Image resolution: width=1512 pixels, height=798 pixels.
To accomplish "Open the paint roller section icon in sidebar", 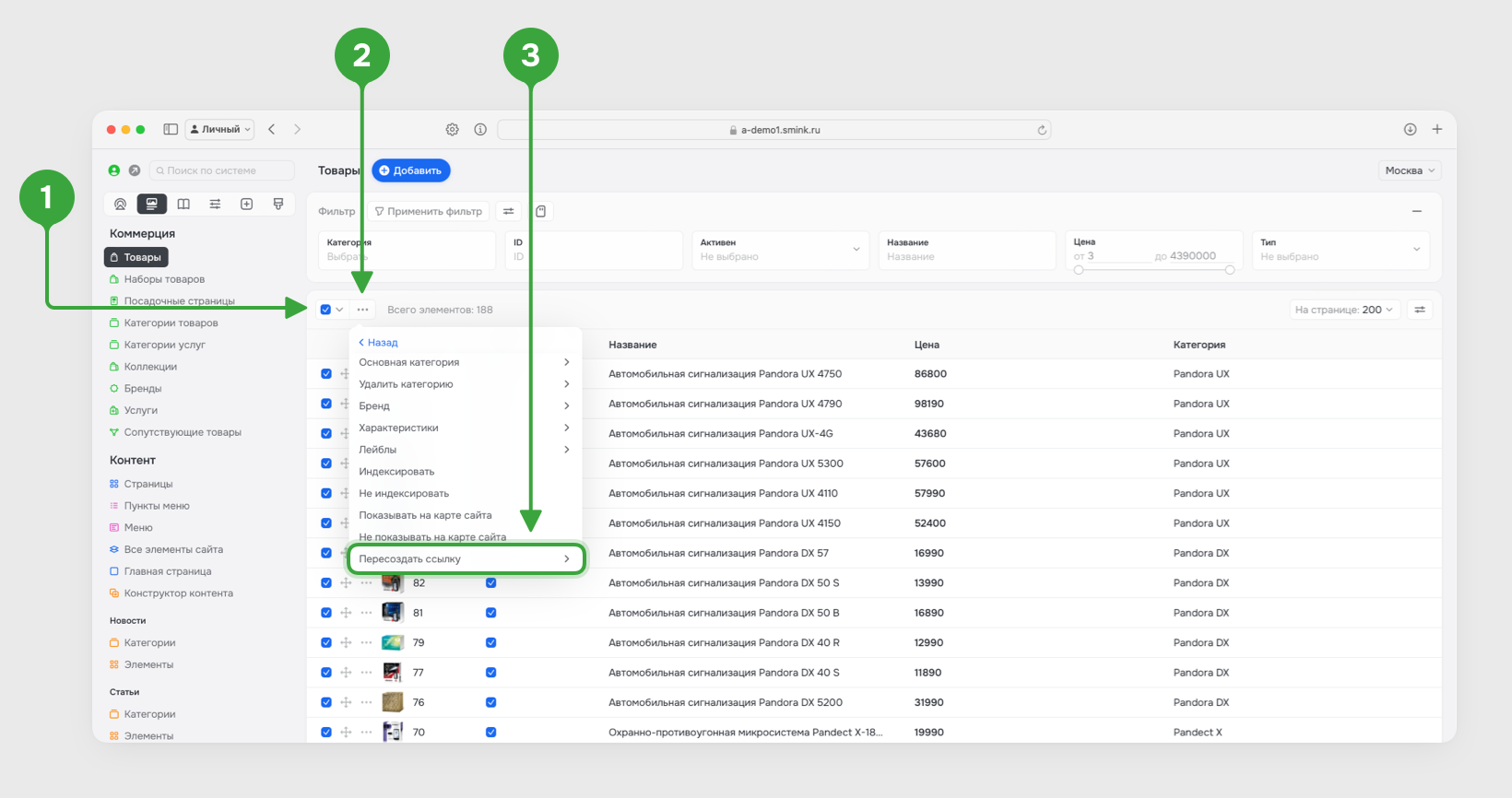I will coord(278,204).
